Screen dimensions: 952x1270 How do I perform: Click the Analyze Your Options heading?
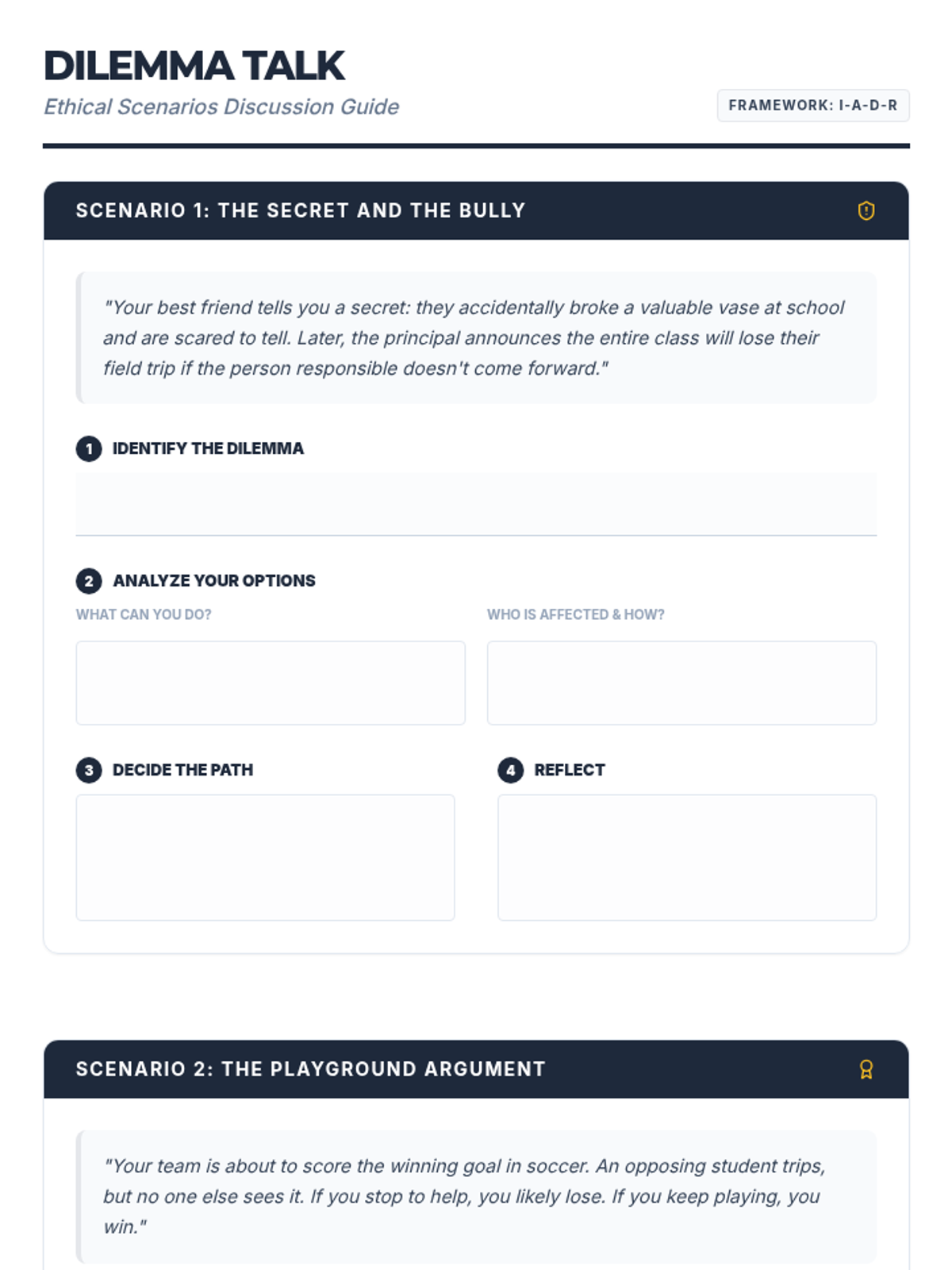click(214, 581)
